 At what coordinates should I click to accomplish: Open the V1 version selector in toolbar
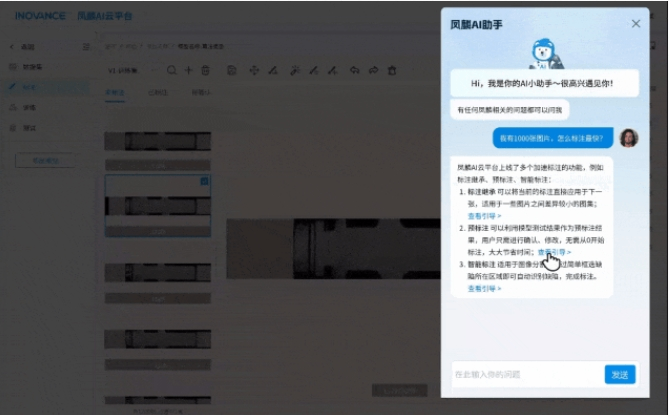coord(131,70)
